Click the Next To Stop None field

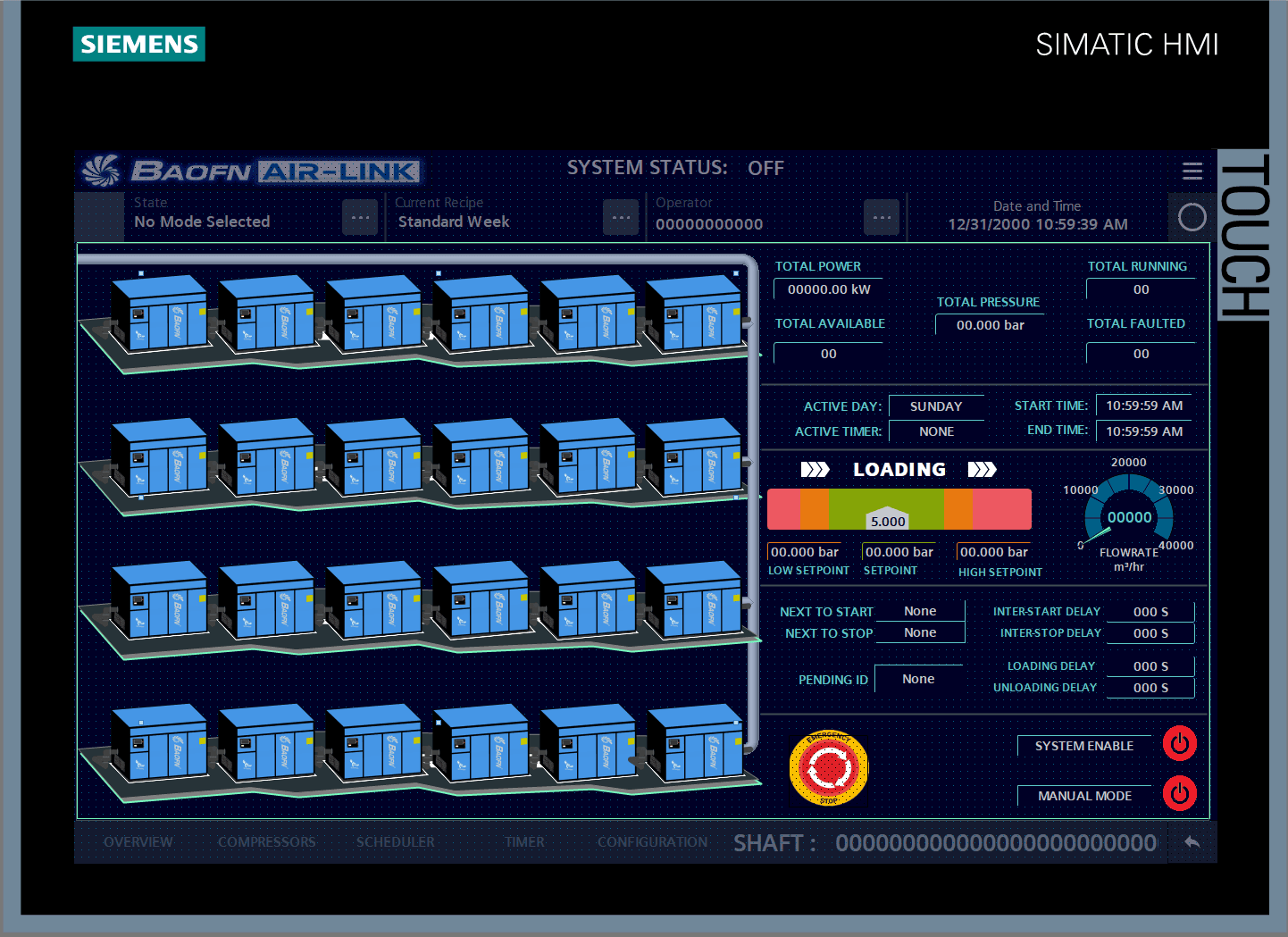pos(920,632)
